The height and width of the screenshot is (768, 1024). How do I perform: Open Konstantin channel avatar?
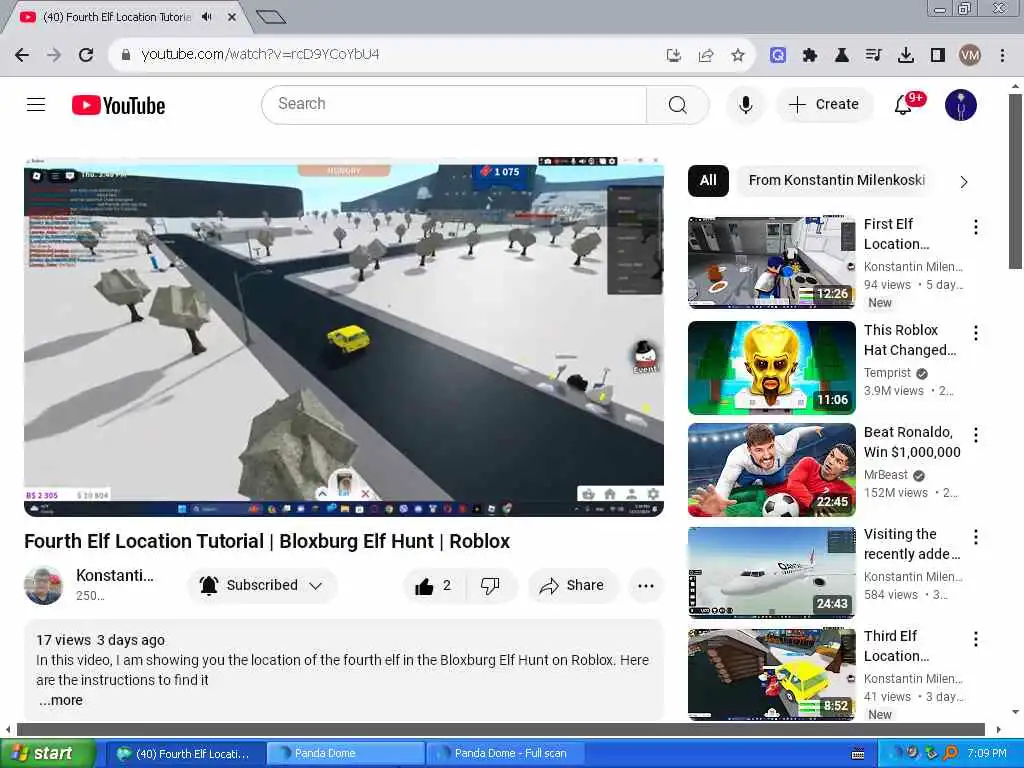pyautogui.click(x=44, y=586)
